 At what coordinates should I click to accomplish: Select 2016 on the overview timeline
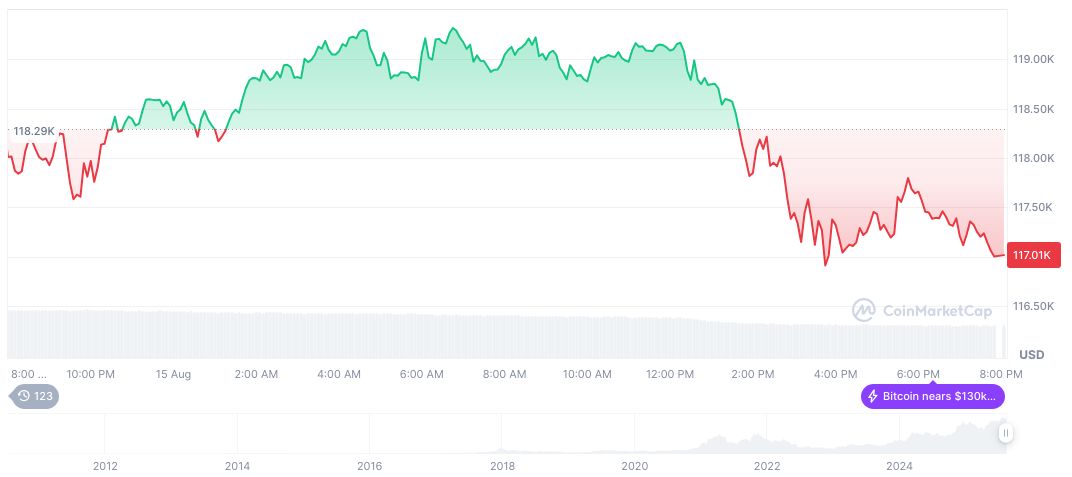[x=370, y=466]
